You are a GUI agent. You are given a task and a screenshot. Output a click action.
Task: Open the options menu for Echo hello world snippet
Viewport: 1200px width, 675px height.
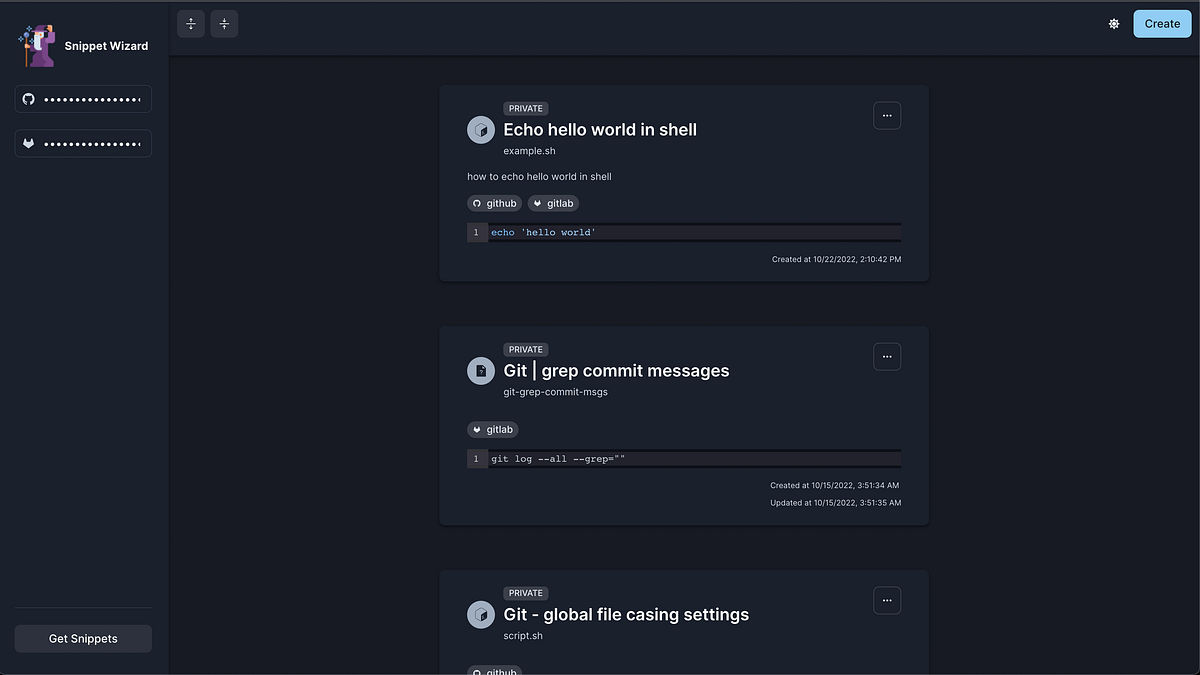887,115
